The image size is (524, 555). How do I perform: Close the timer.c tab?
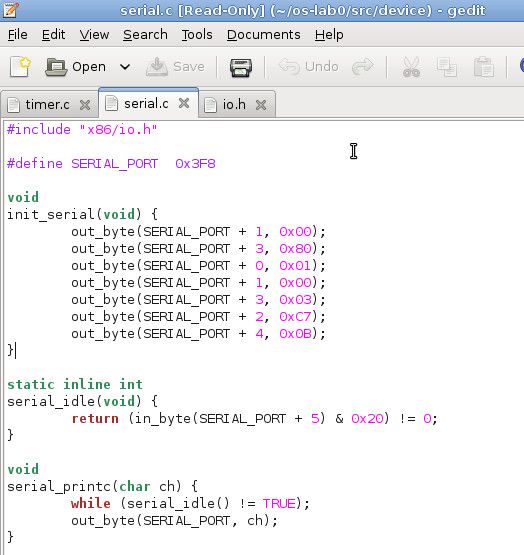click(85, 105)
